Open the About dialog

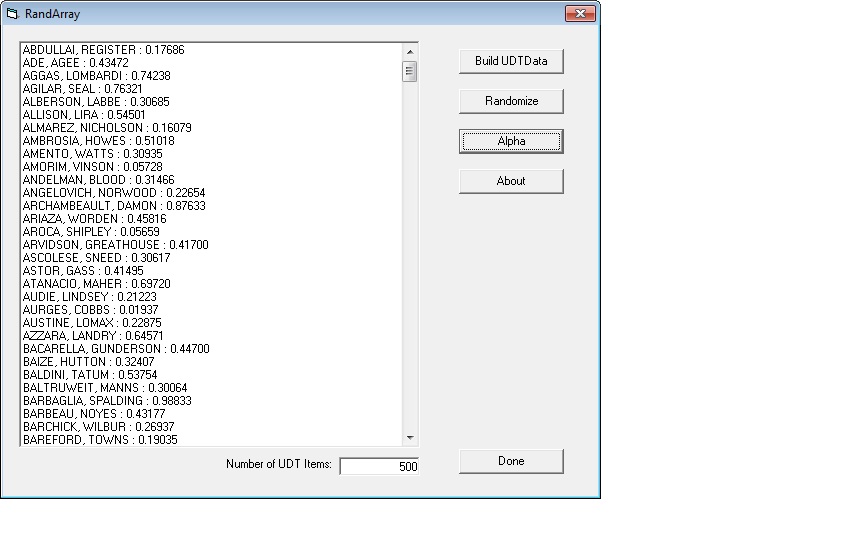click(511, 181)
